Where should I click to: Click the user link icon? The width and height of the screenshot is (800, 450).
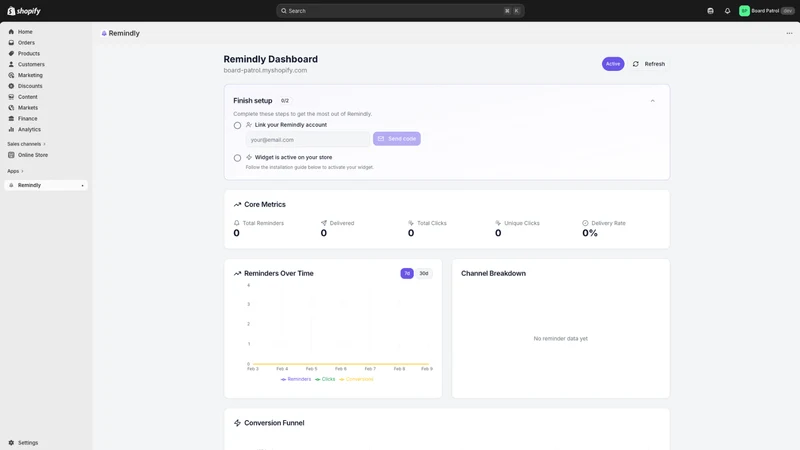[249, 124]
